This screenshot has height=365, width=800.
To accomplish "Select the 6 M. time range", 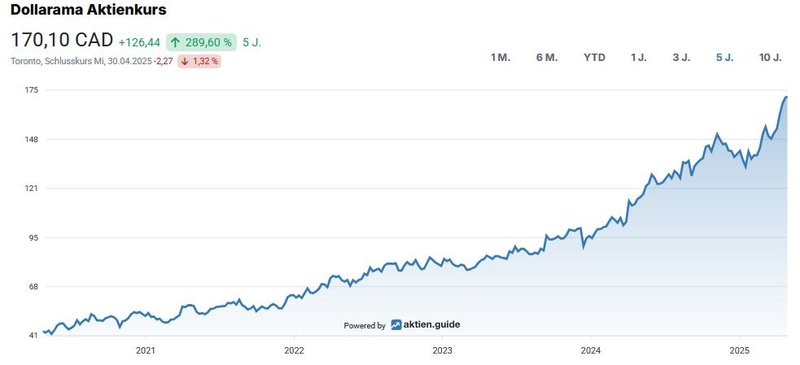I will 546,57.
